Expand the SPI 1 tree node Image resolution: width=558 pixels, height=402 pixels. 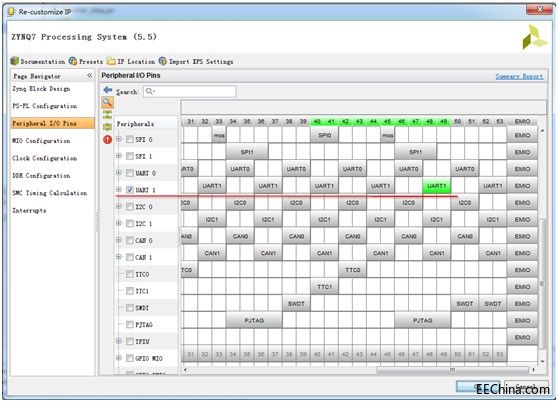119,155
